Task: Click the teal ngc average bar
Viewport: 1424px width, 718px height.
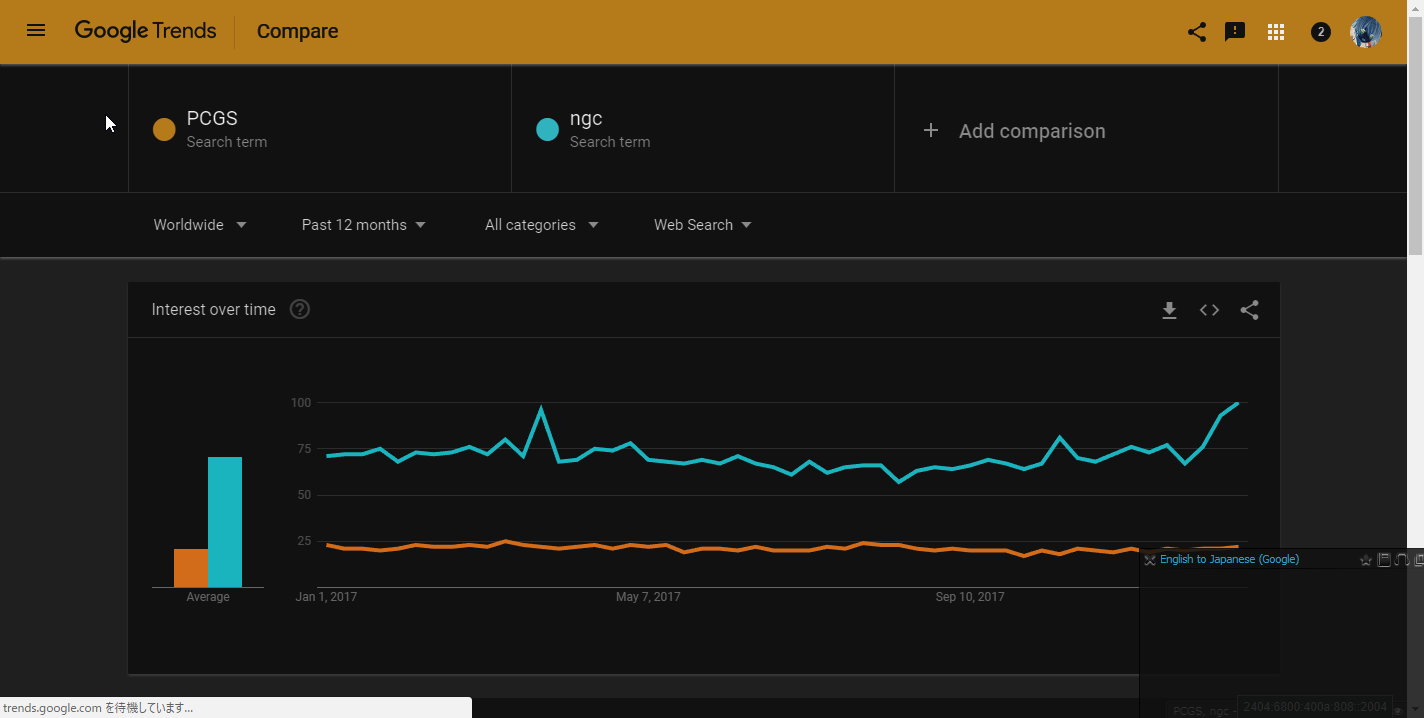Action: (225, 522)
